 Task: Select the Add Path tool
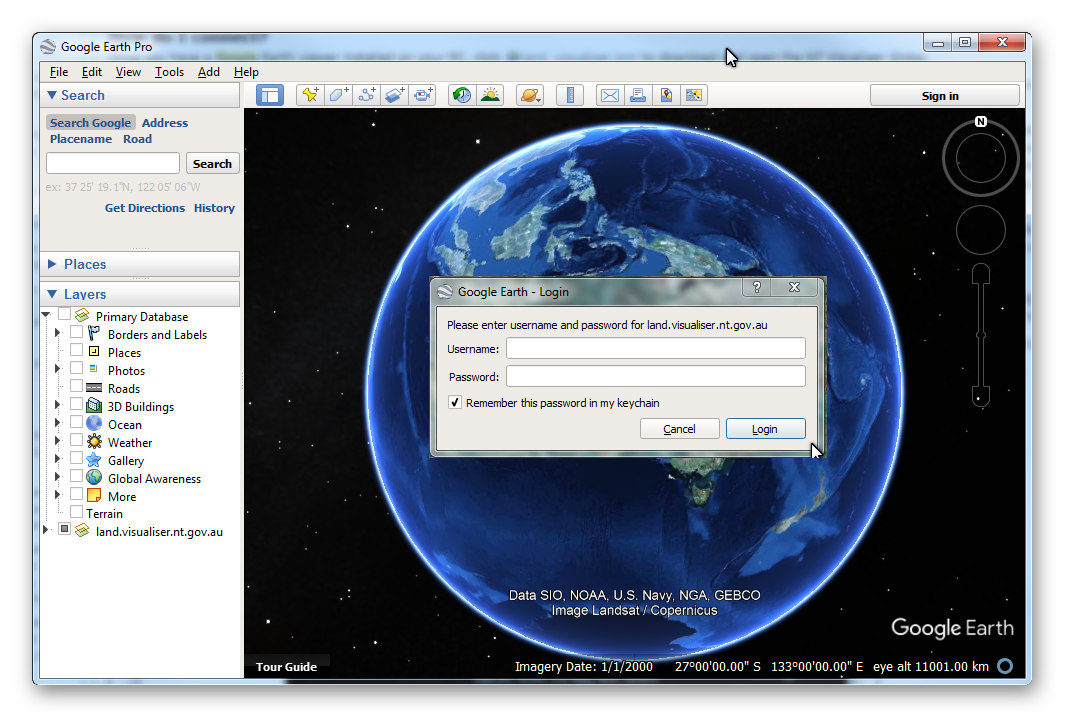[366, 95]
